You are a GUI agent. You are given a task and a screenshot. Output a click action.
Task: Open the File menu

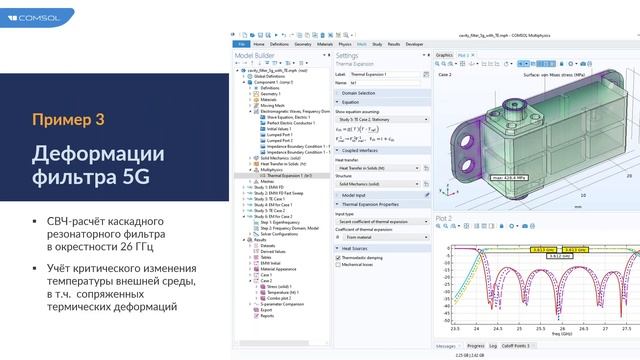tap(241, 44)
